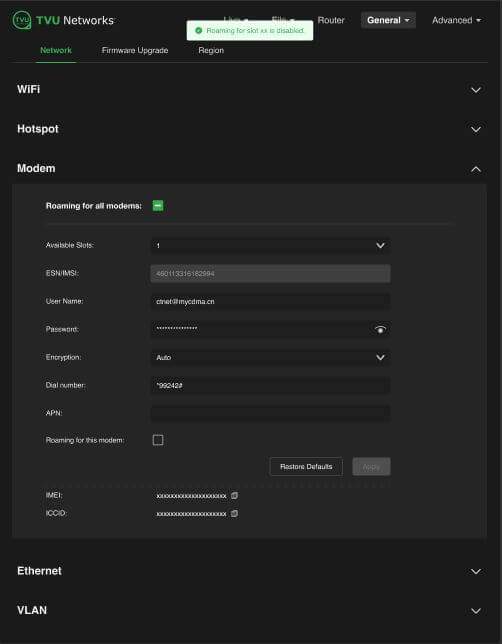Switch to the Firmware Upgrade tab

[x=135, y=50]
